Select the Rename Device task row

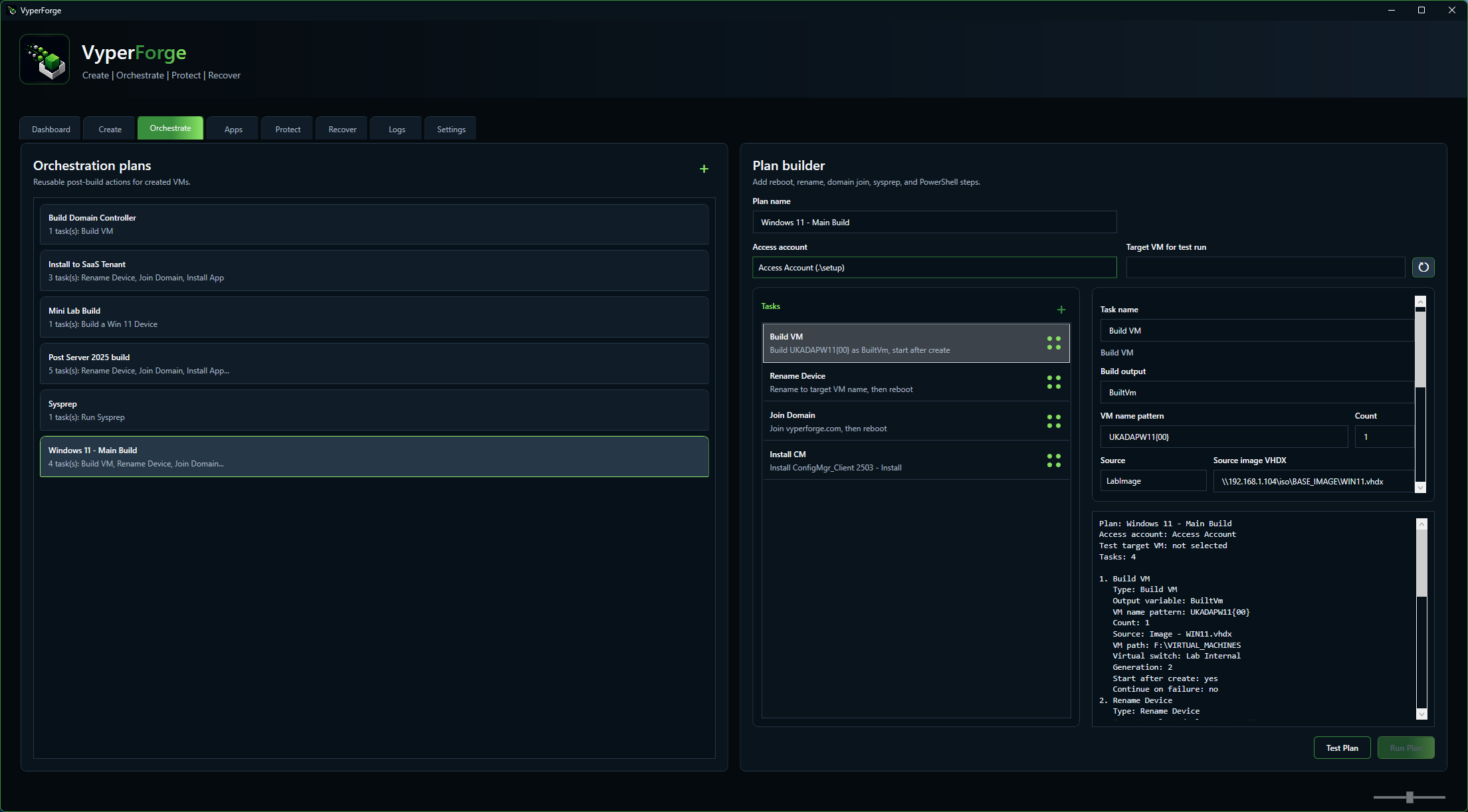tap(916, 382)
